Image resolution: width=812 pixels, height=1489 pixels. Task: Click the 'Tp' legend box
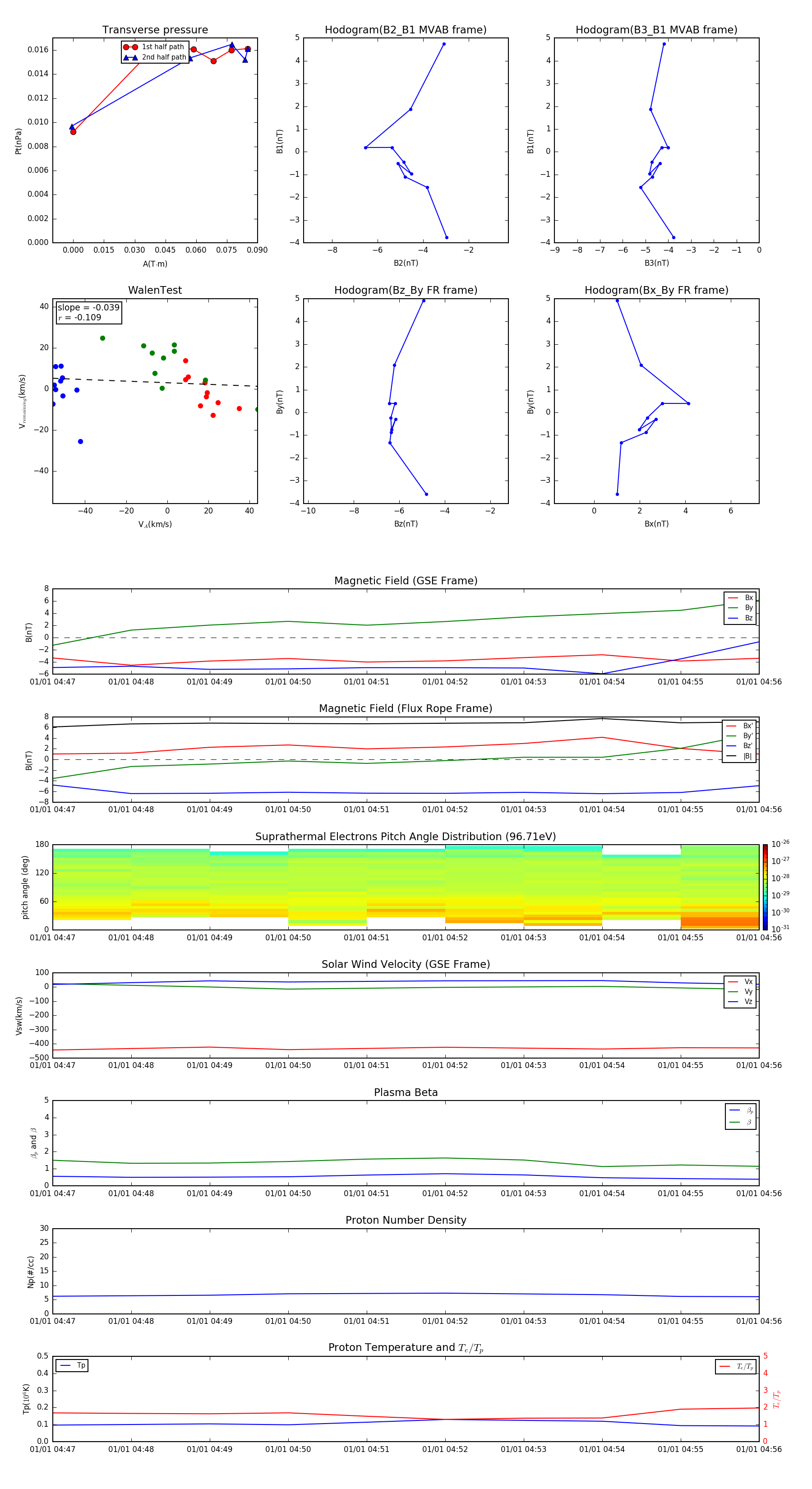pos(72,1366)
